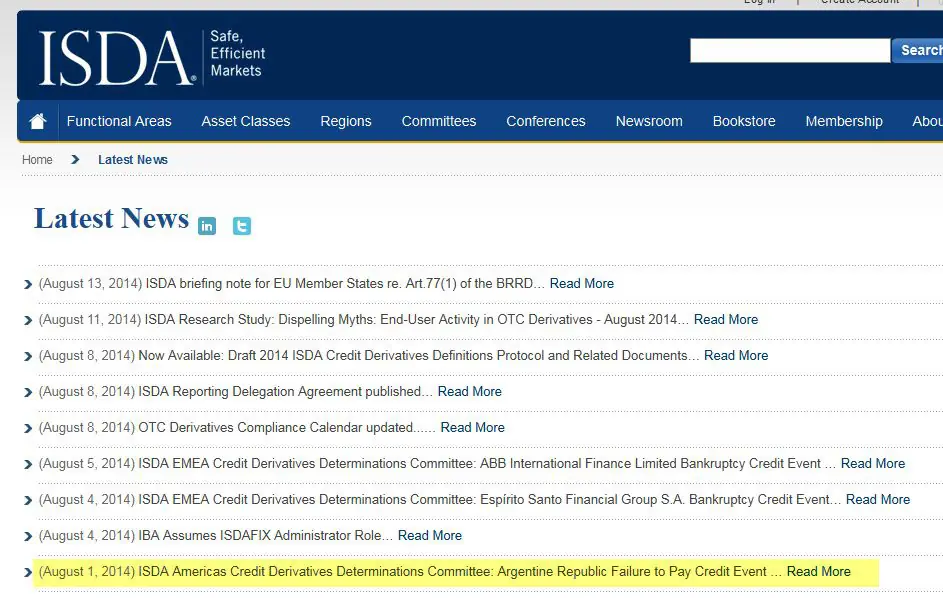Read More on BRRD briefing note
The height and width of the screenshot is (598, 943).
582,283
